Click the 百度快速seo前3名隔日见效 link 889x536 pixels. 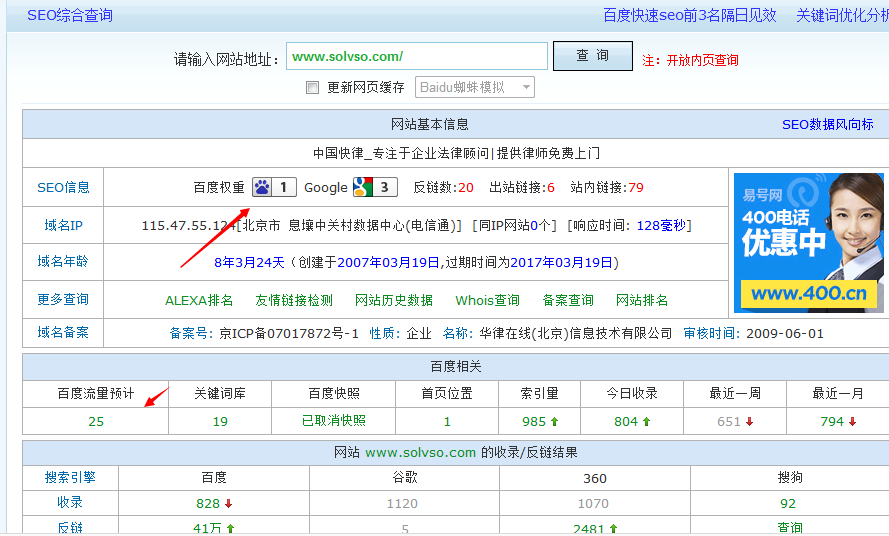[689, 15]
